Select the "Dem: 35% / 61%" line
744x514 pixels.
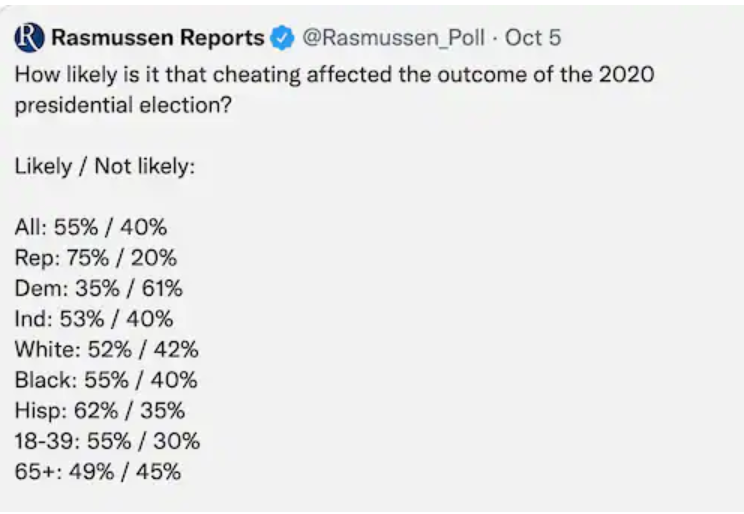(x=98, y=289)
